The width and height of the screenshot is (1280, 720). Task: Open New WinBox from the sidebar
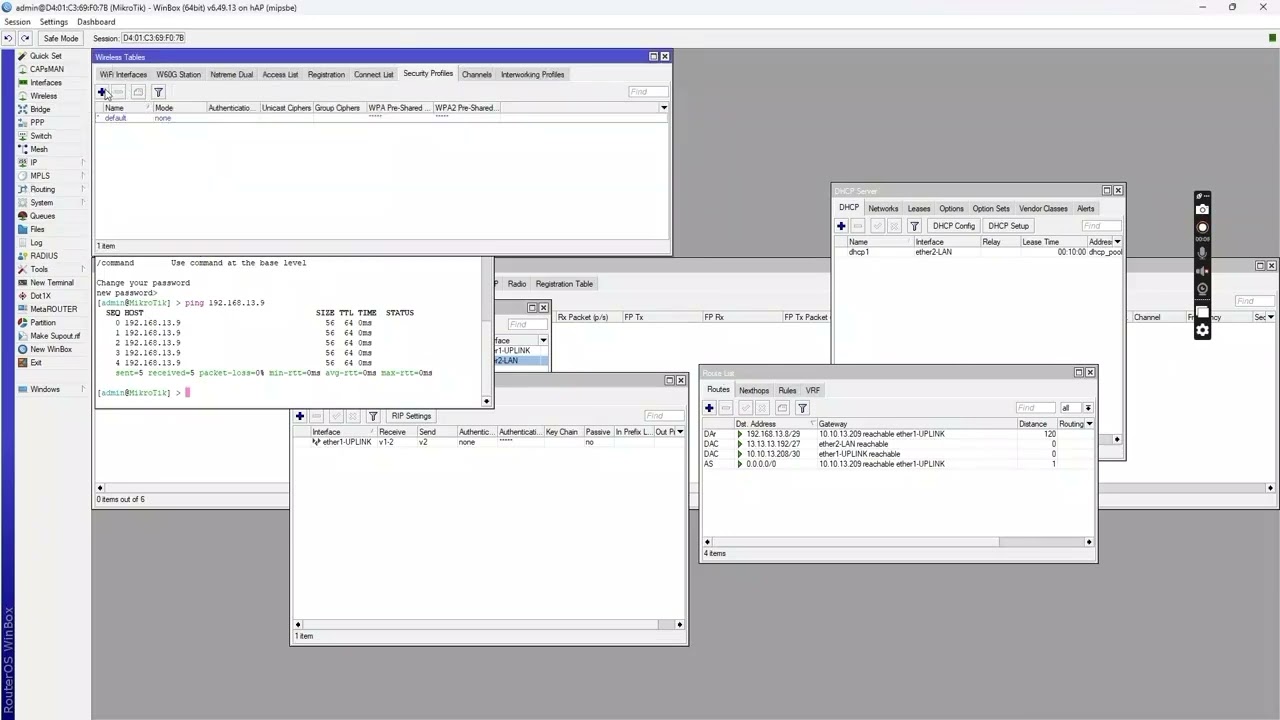coord(50,349)
